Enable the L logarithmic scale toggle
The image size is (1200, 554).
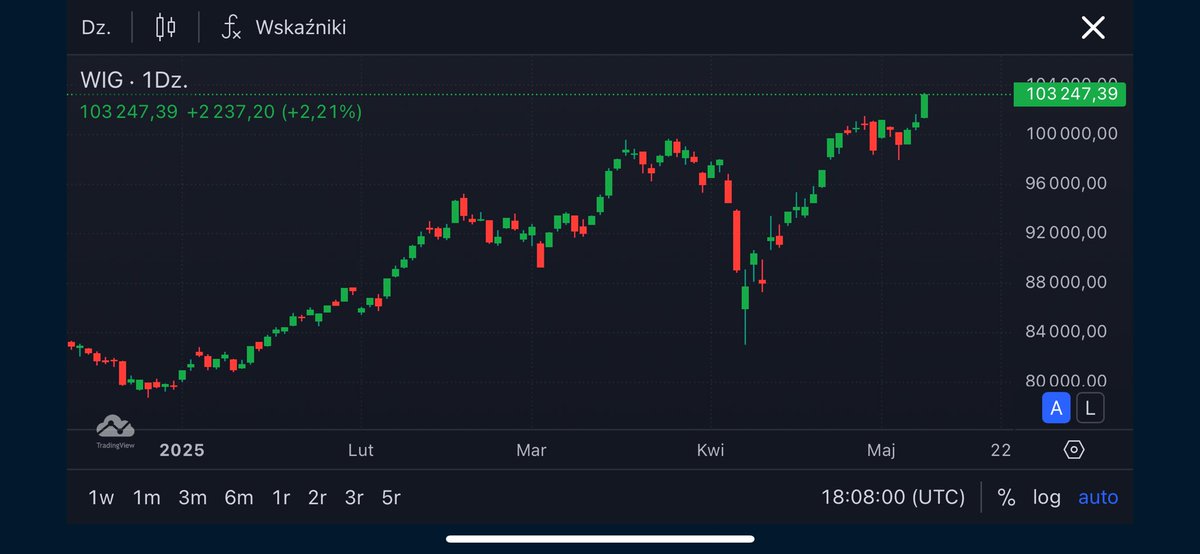pos(1090,408)
